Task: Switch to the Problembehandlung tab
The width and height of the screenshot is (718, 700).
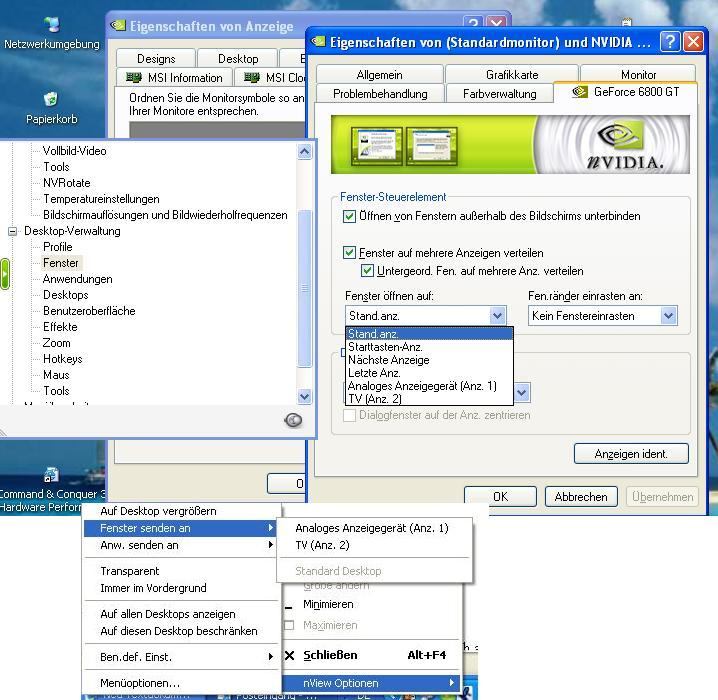Action: coord(380,93)
